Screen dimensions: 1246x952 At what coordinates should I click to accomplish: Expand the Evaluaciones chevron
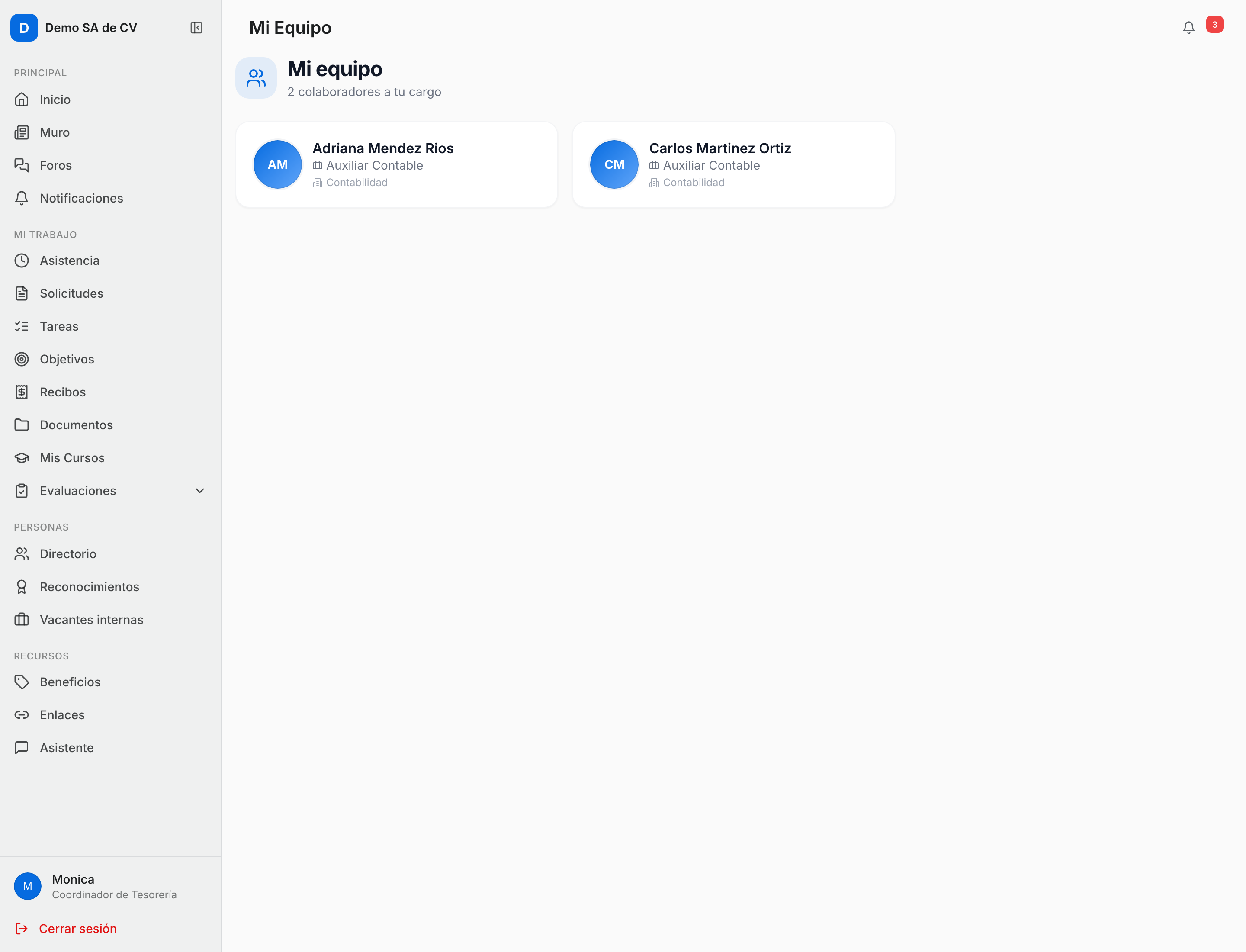[199, 491]
